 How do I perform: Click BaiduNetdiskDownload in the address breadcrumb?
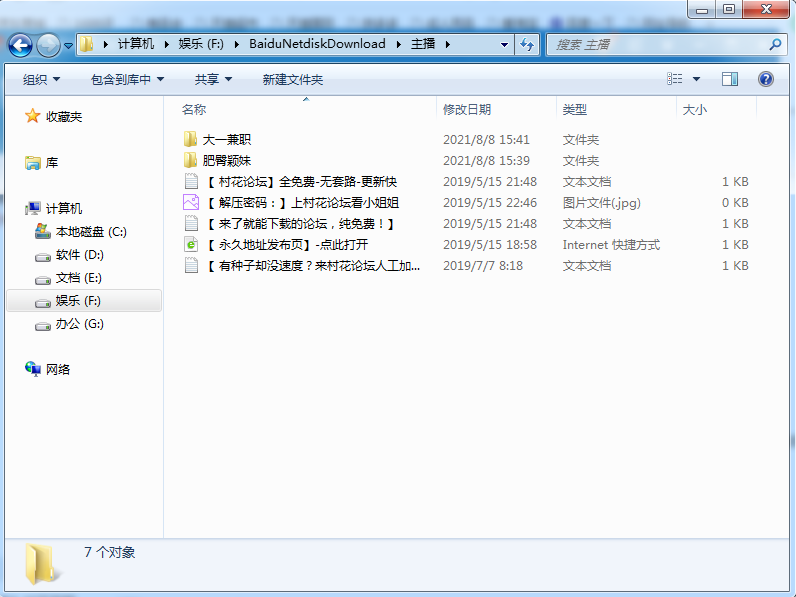[317, 45]
